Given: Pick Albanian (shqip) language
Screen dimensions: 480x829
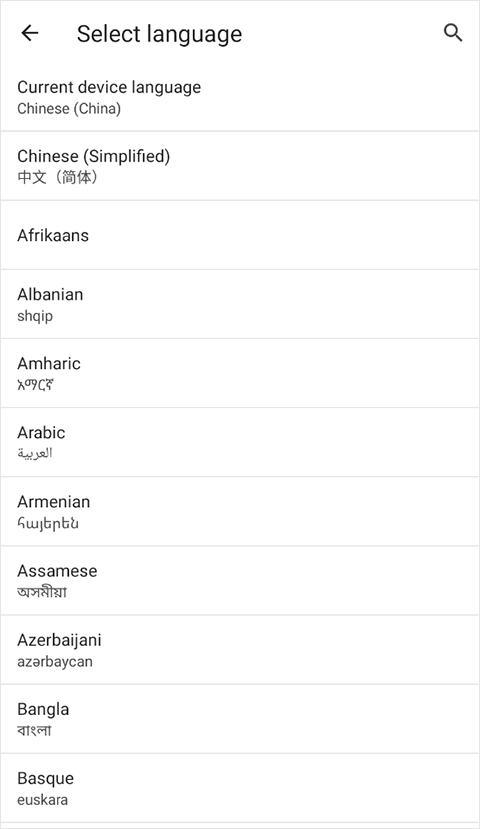Looking at the screenshot, I should [240, 305].
